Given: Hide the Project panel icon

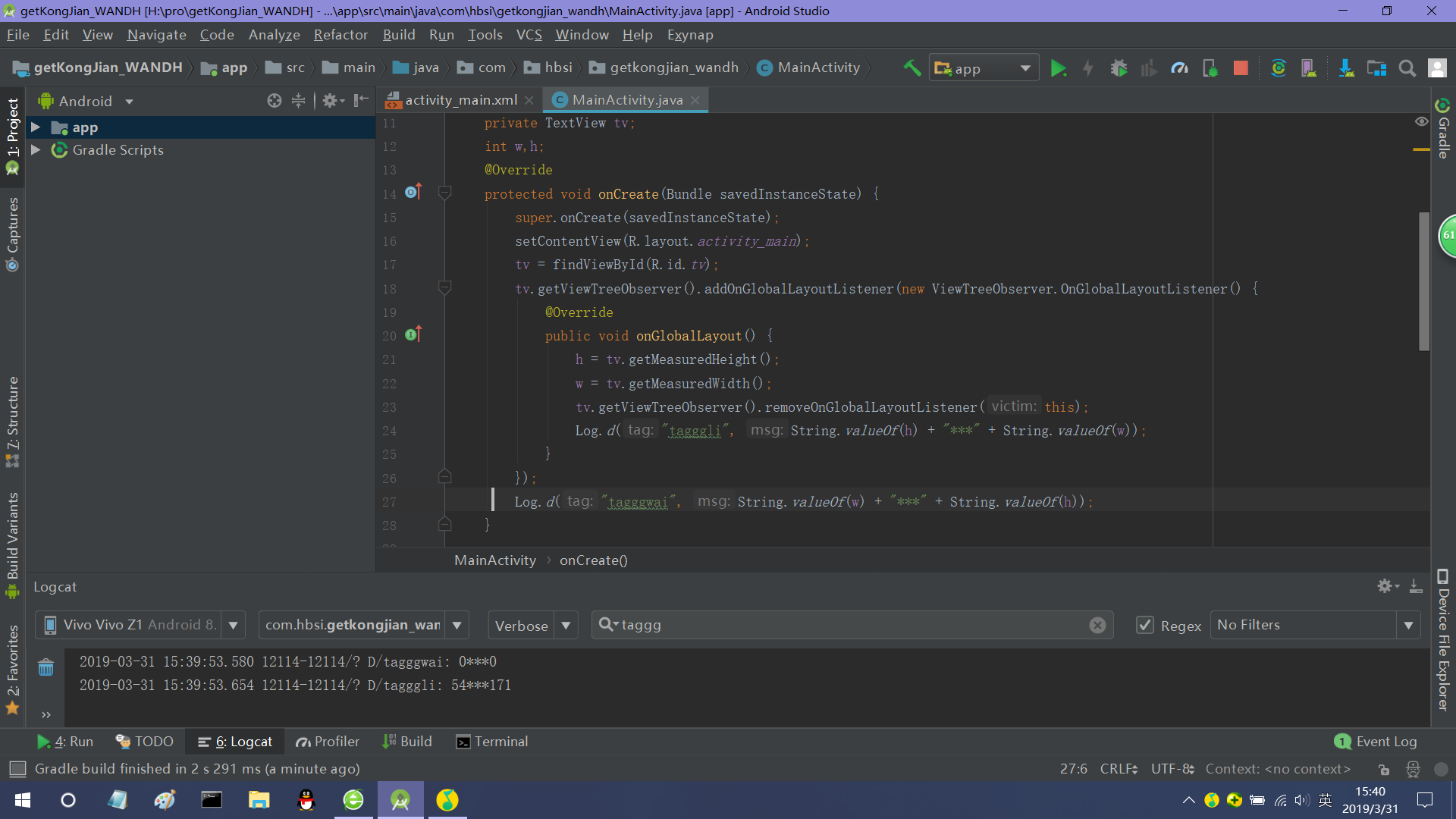Looking at the screenshot, I should click(x=361, y=101).
